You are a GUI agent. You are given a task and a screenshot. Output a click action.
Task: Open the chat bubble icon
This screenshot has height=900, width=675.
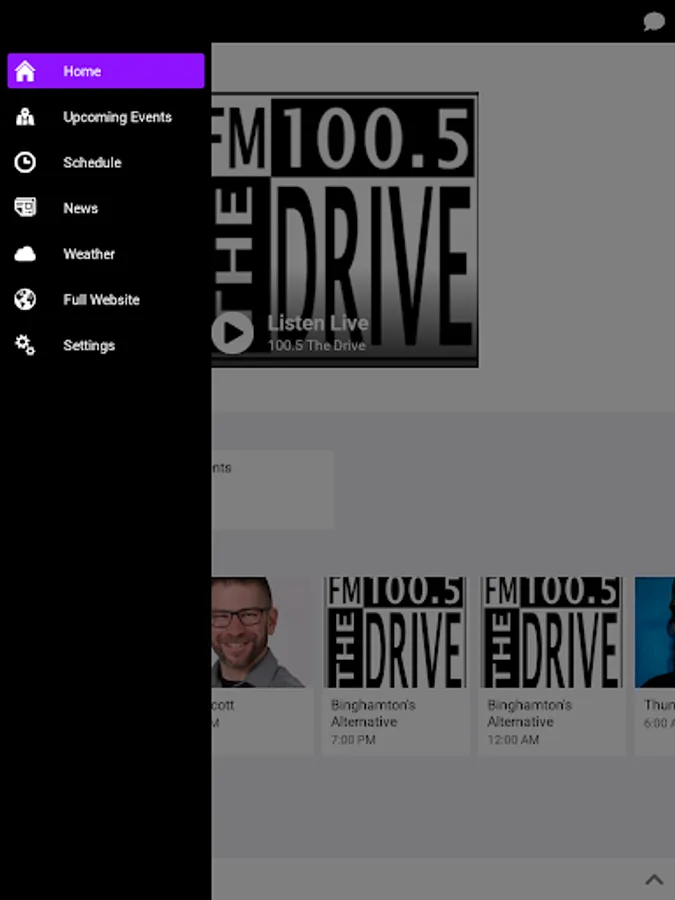(654, 22)
